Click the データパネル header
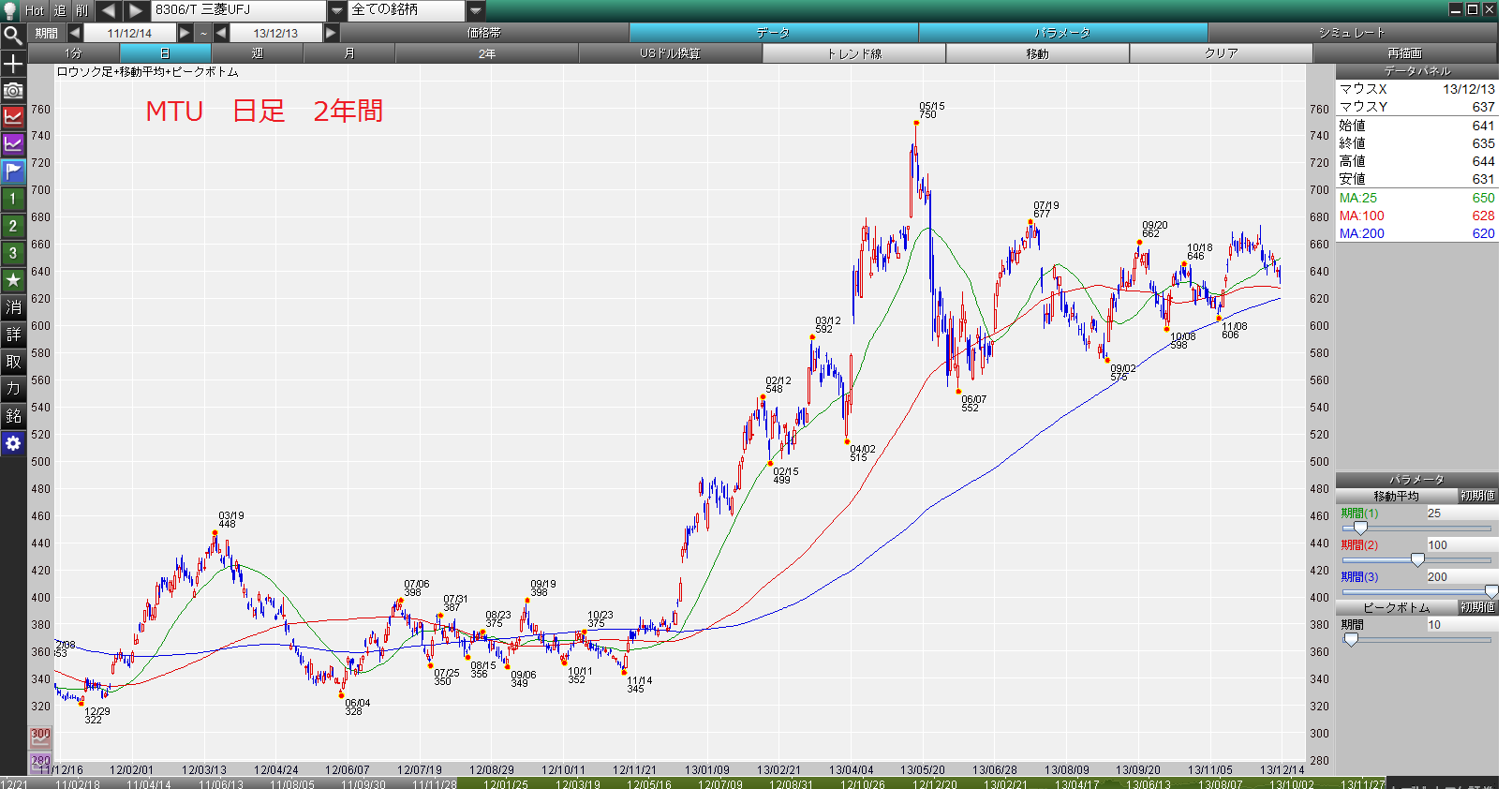The height and width of the screenshot is (789, 1512). 1417,71
